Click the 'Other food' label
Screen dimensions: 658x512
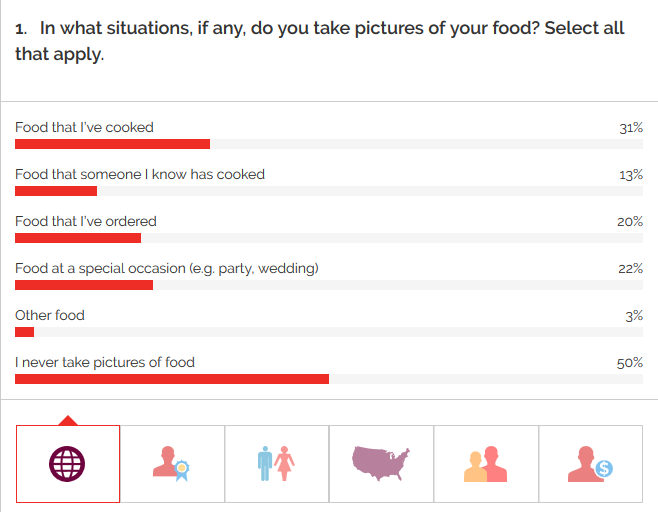click(50, 315)
